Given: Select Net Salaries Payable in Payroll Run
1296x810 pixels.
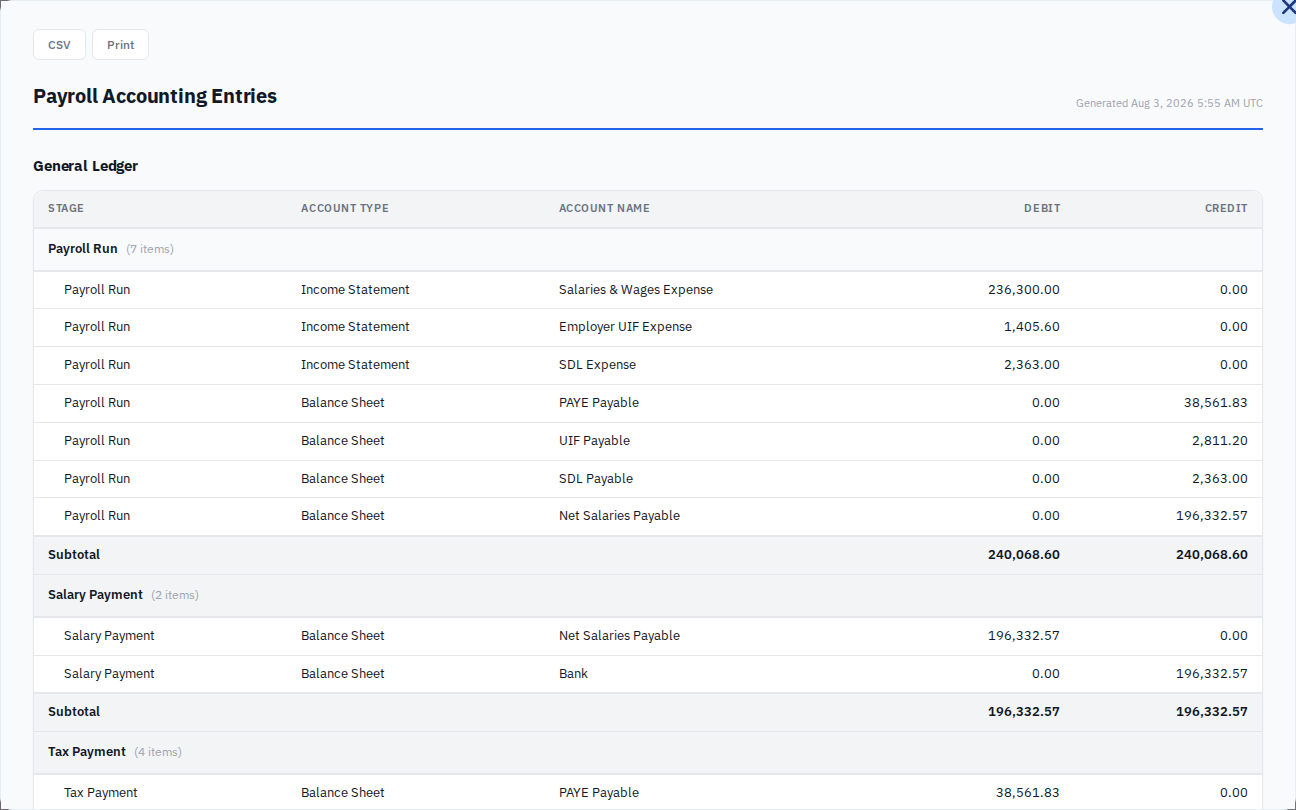Looking at the screenshot, I should pos(619,516).
